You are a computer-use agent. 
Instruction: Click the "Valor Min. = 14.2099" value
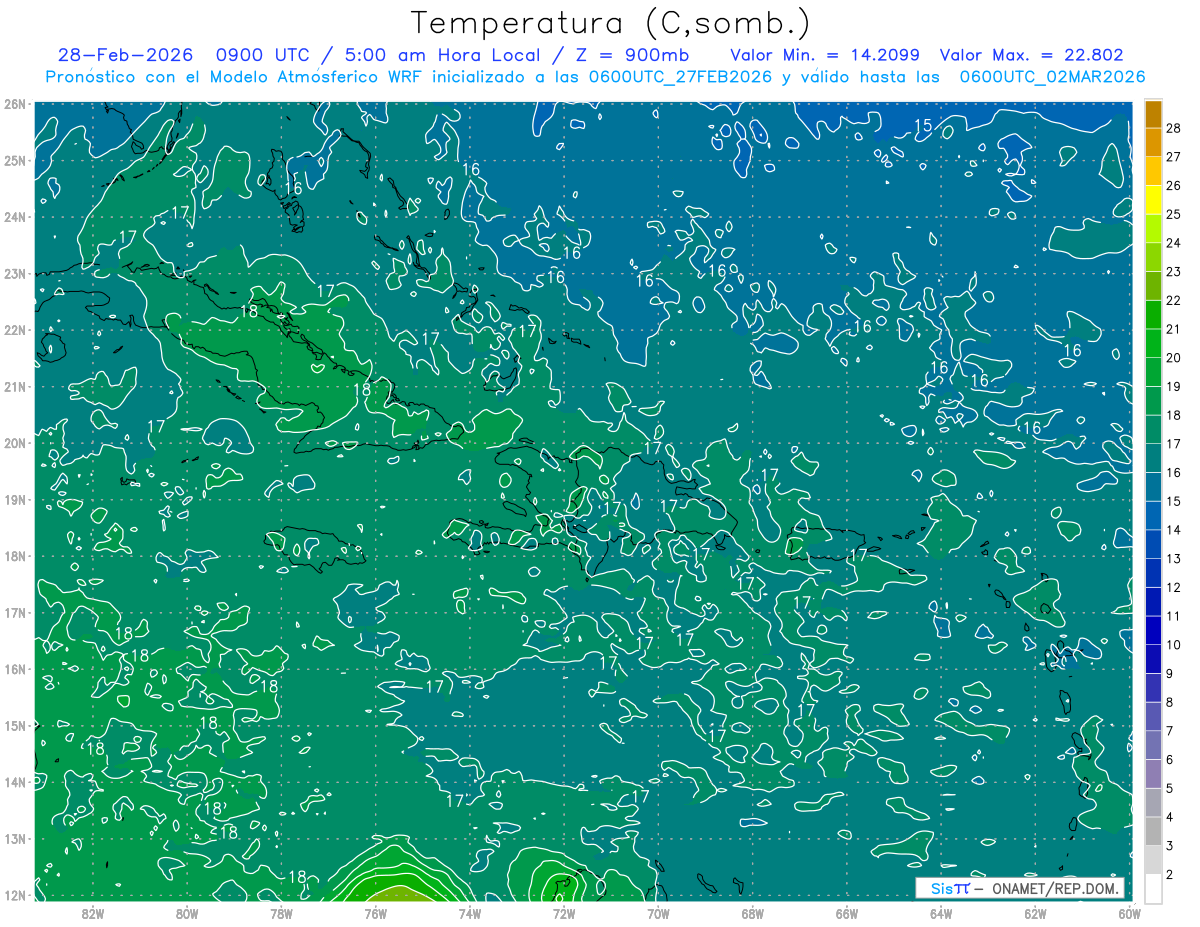pos(825,56)
